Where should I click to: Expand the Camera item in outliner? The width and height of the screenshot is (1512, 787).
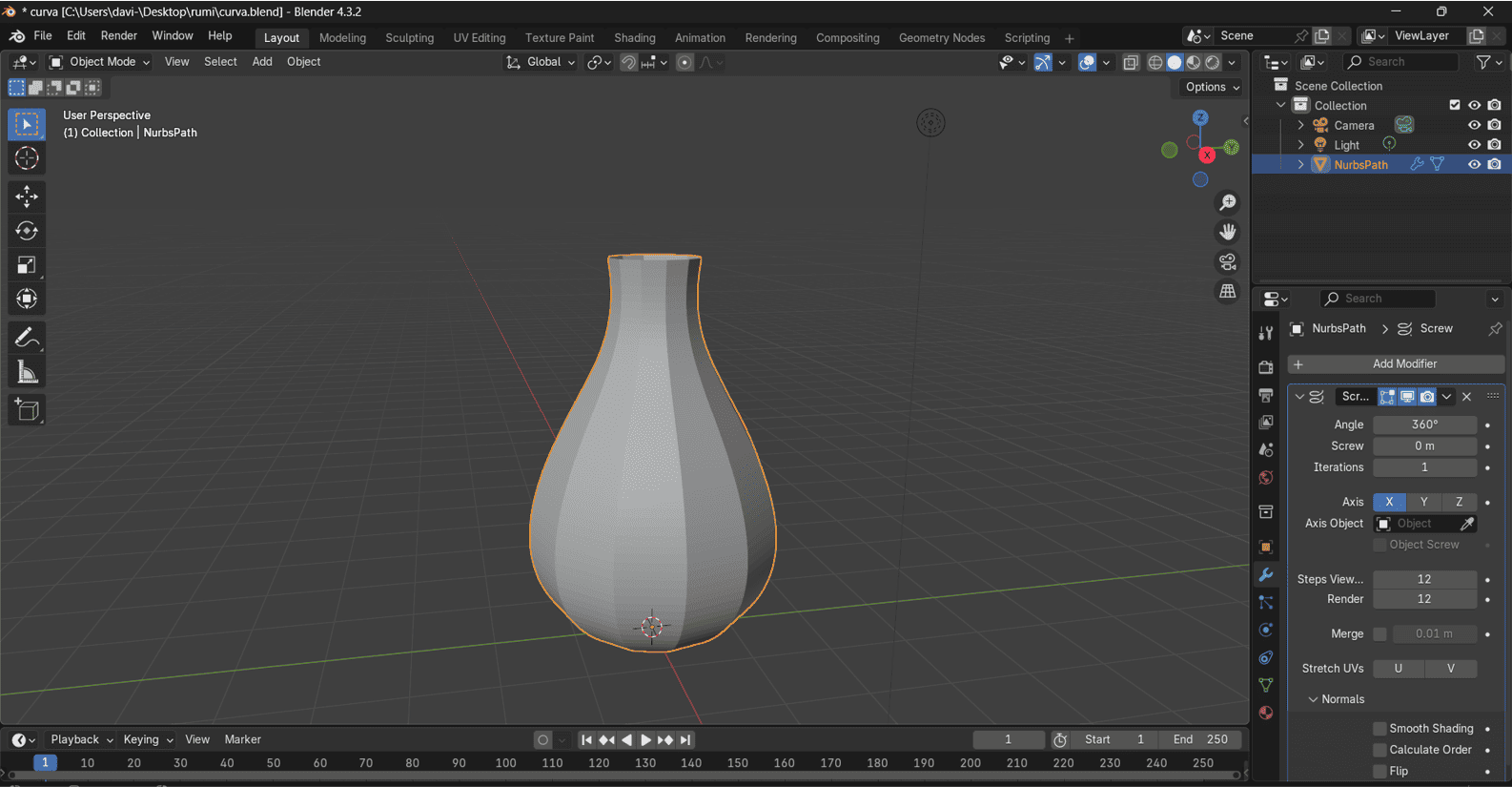(x=1300, y=125)
